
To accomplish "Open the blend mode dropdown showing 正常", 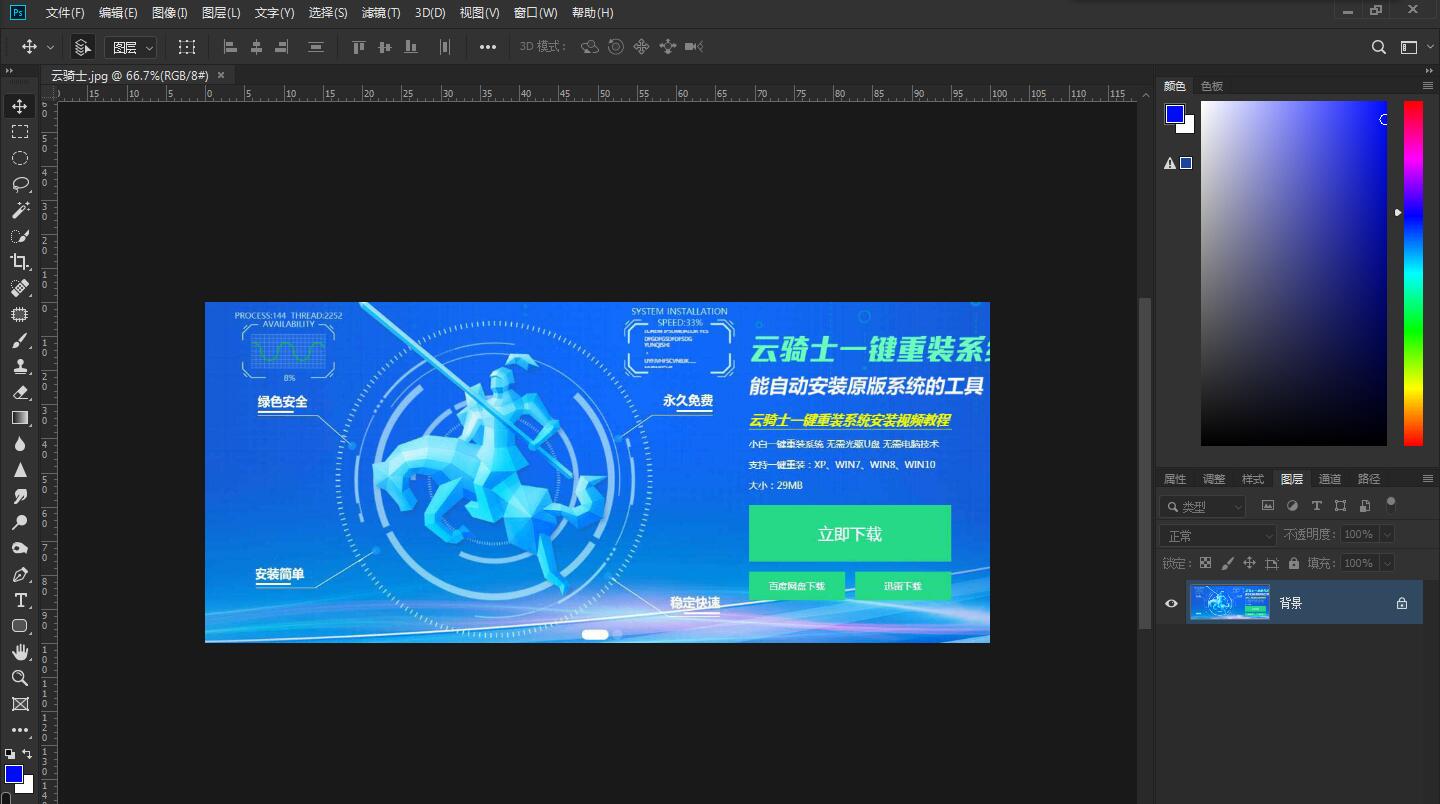I will pos(1217,534).
